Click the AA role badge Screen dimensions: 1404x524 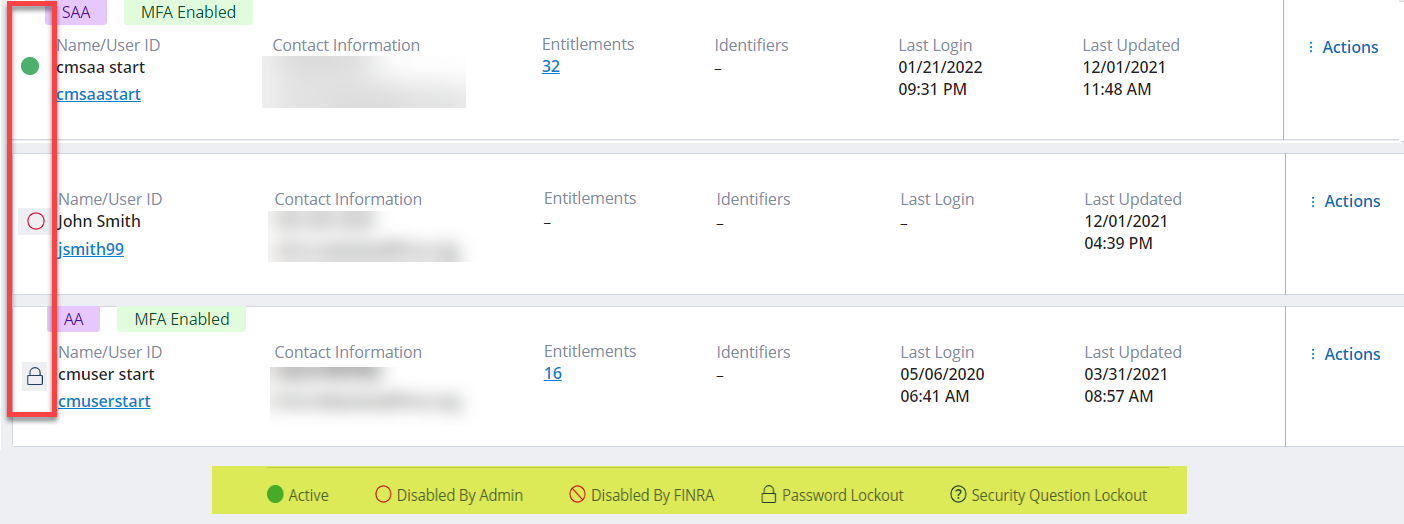tap(74, 319)
